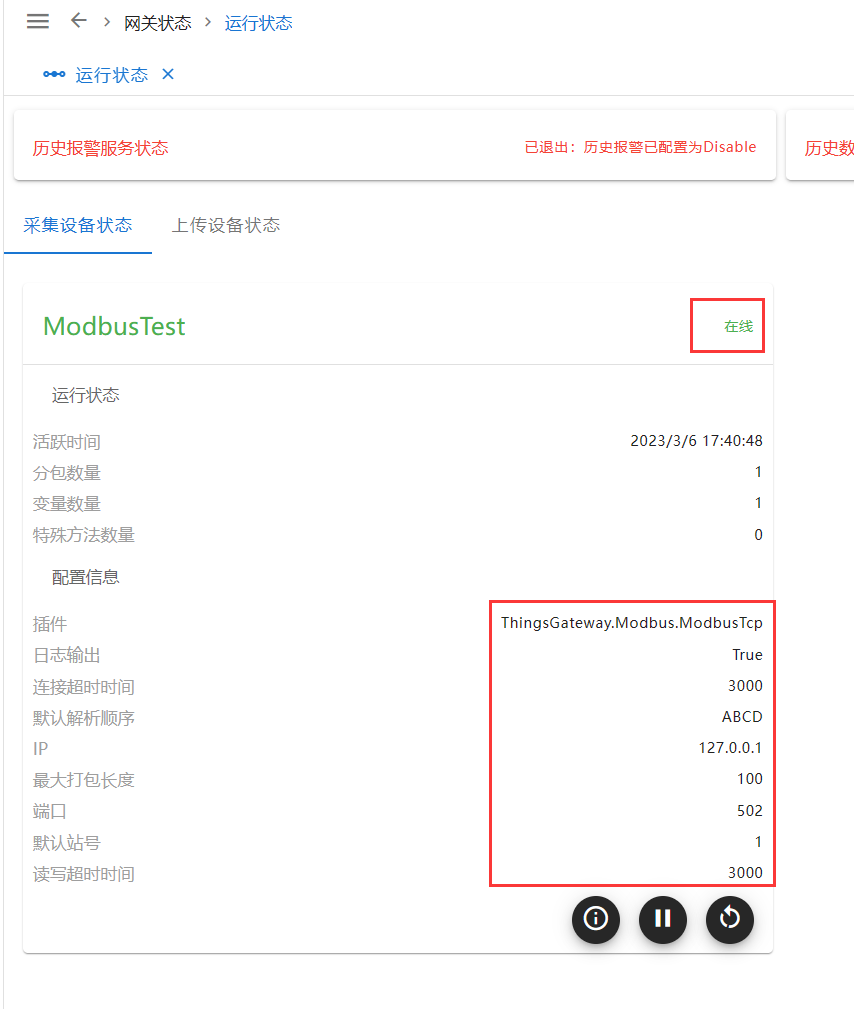
Task: Click the 运行状态 tab icon
Action: tap(54, 75)
